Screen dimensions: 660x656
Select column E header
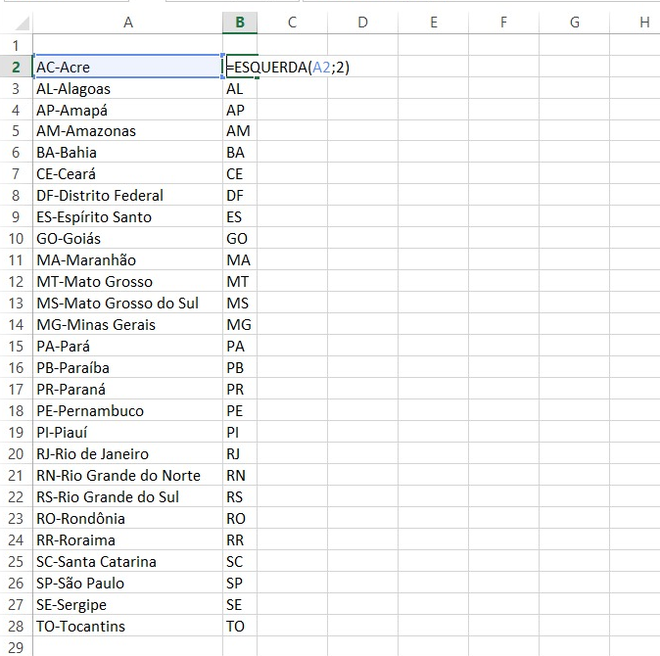pyautogui.click(x=433, y=22)
